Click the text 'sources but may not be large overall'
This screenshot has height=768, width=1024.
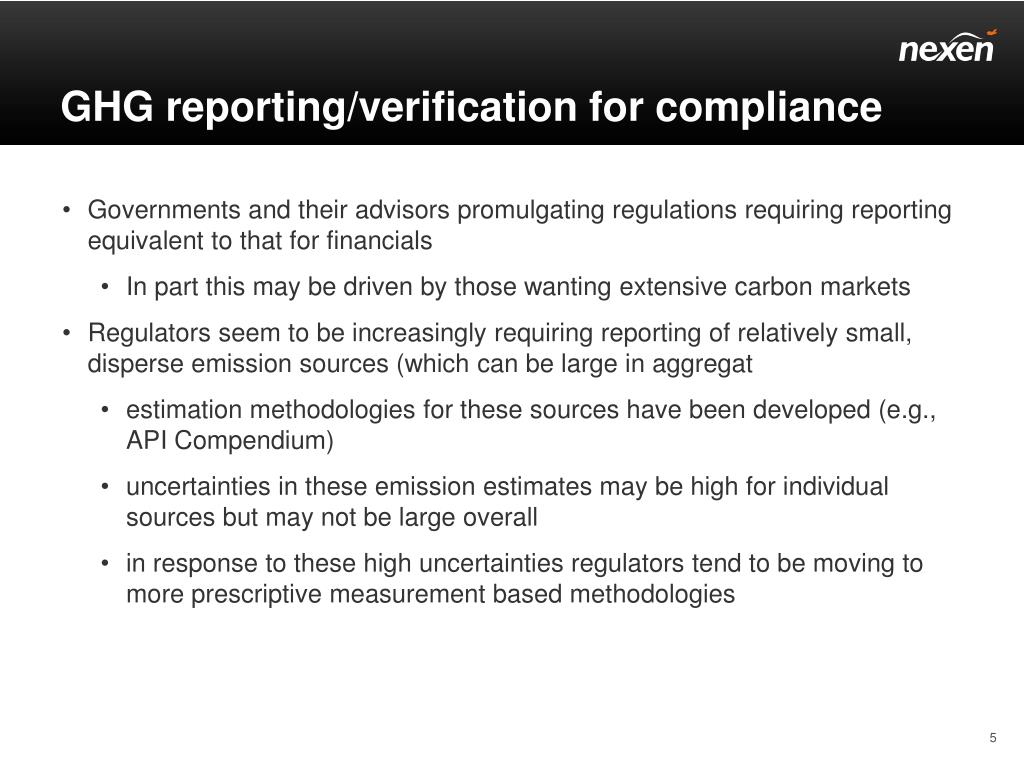(332, 517)
